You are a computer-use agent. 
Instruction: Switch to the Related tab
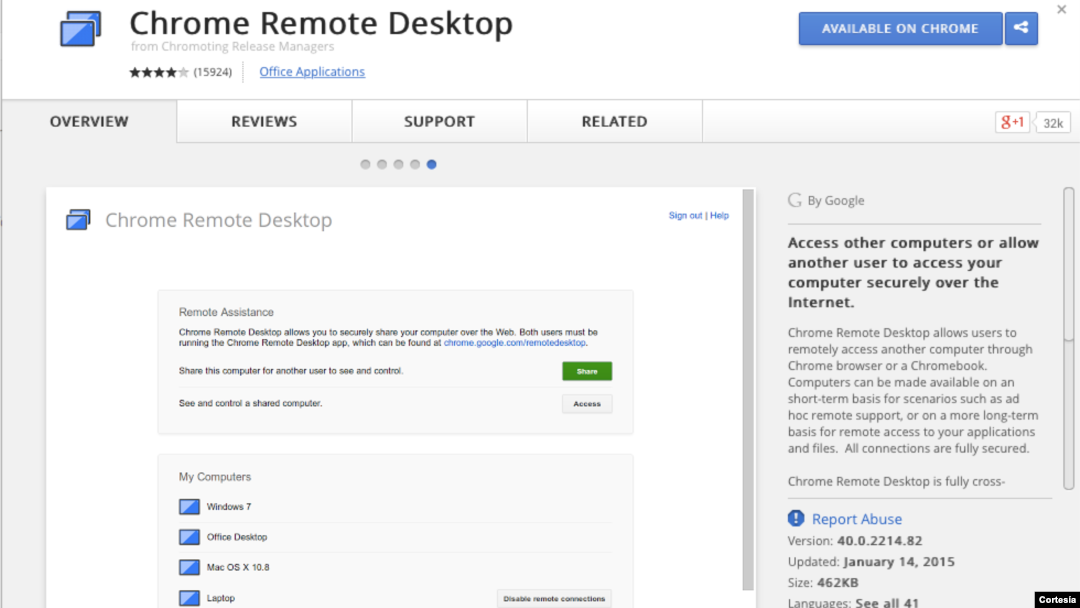tap(614, 121)
